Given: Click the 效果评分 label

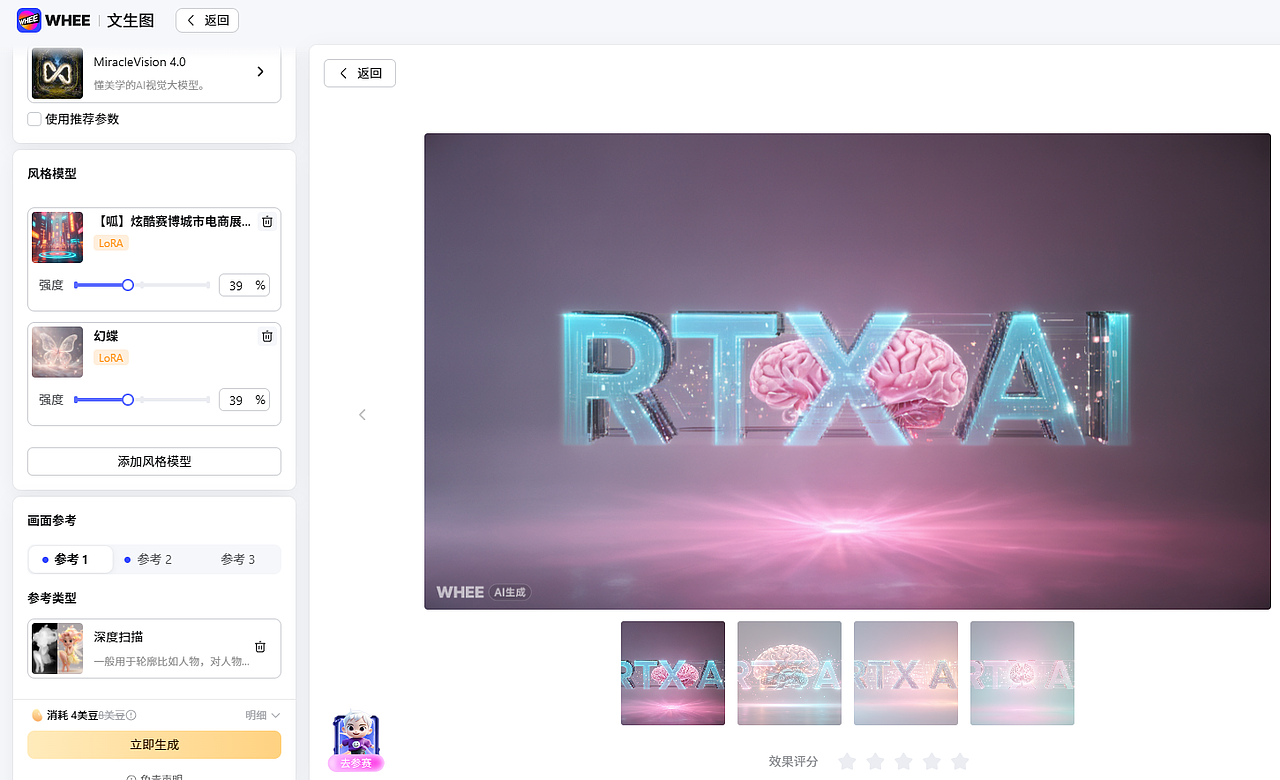Looking at the screenshot, I should click(x=793, y=762).
